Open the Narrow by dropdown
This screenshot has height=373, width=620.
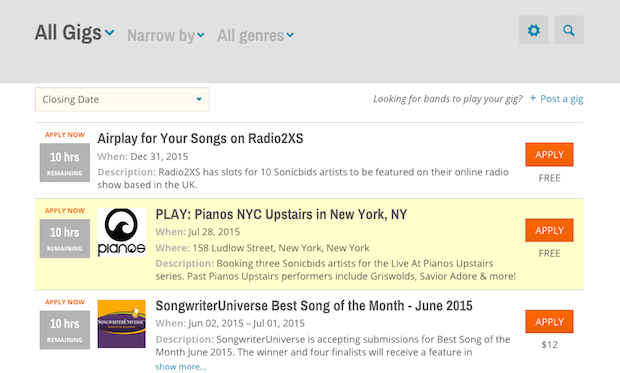(166, 35)
